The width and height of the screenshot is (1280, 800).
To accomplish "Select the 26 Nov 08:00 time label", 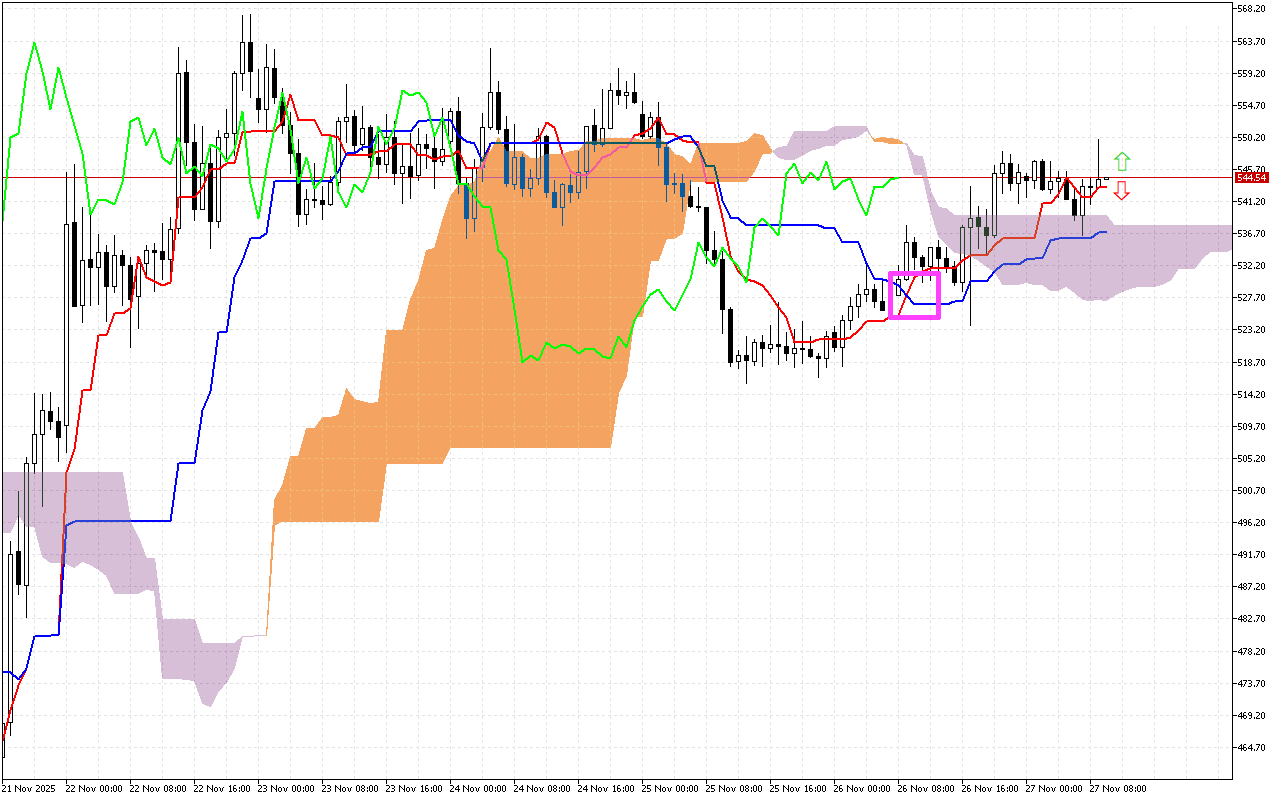I will click(x=926, y=788).
